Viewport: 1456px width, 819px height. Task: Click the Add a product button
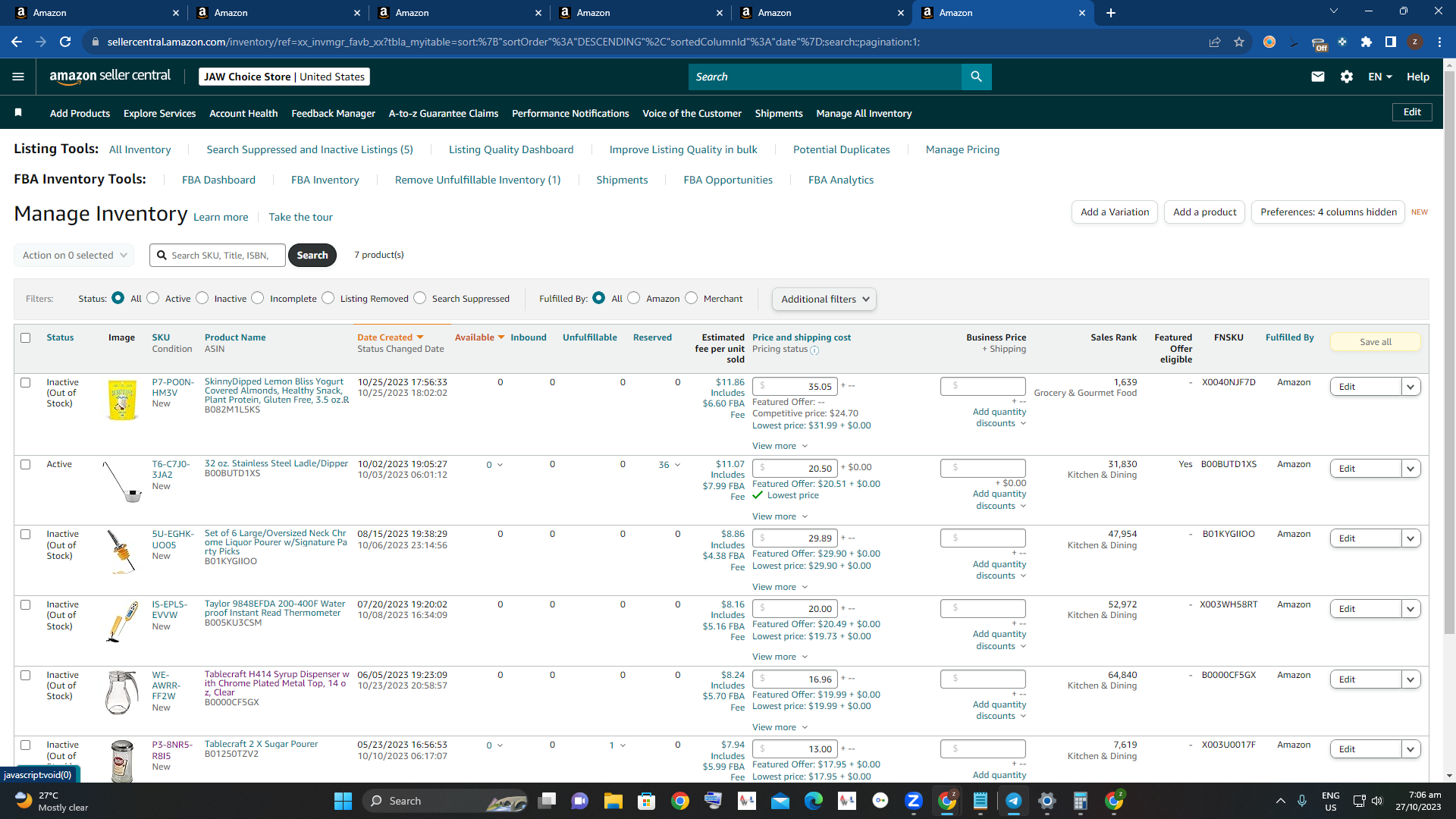pos(1204,212)
